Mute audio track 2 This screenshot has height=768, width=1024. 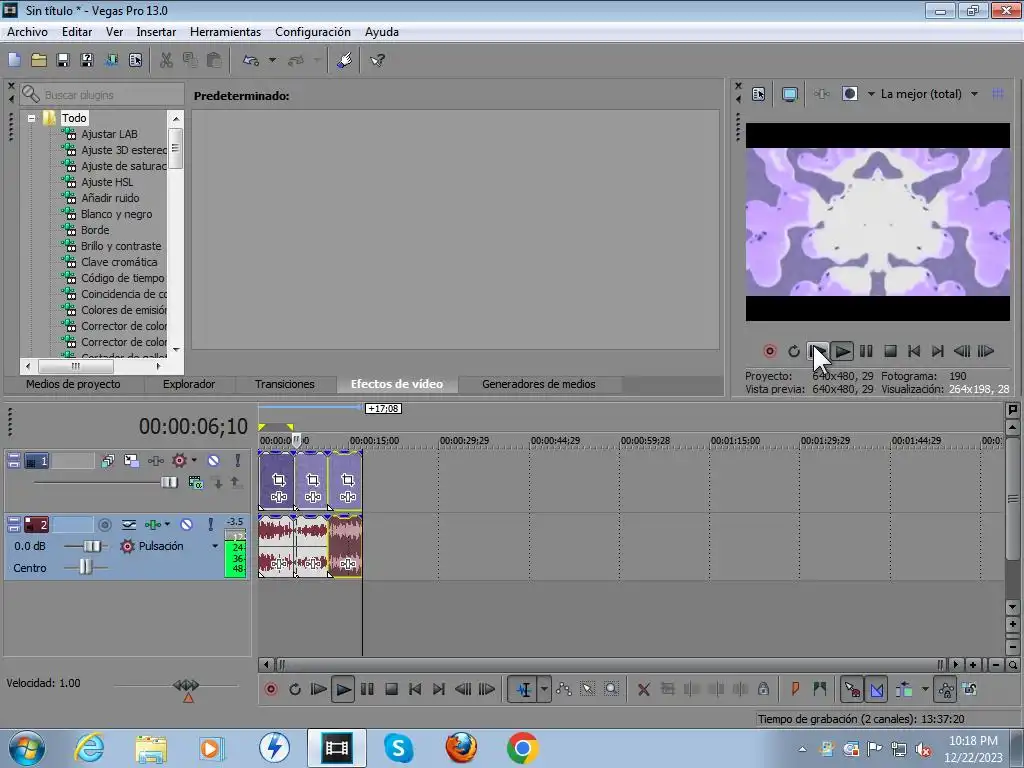187,524
